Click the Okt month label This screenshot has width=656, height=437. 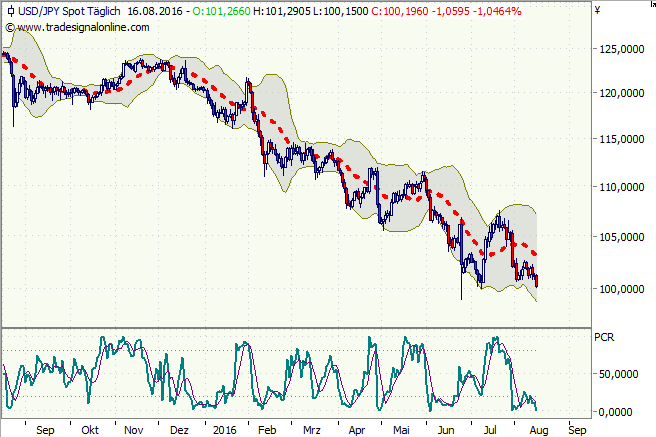click(90, 430)
